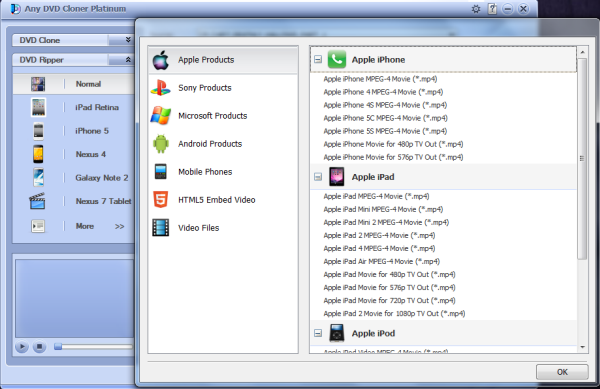Collapse the Apple iPod group
This screenshot has height=389, width=600.
click(x=318, y=333)
